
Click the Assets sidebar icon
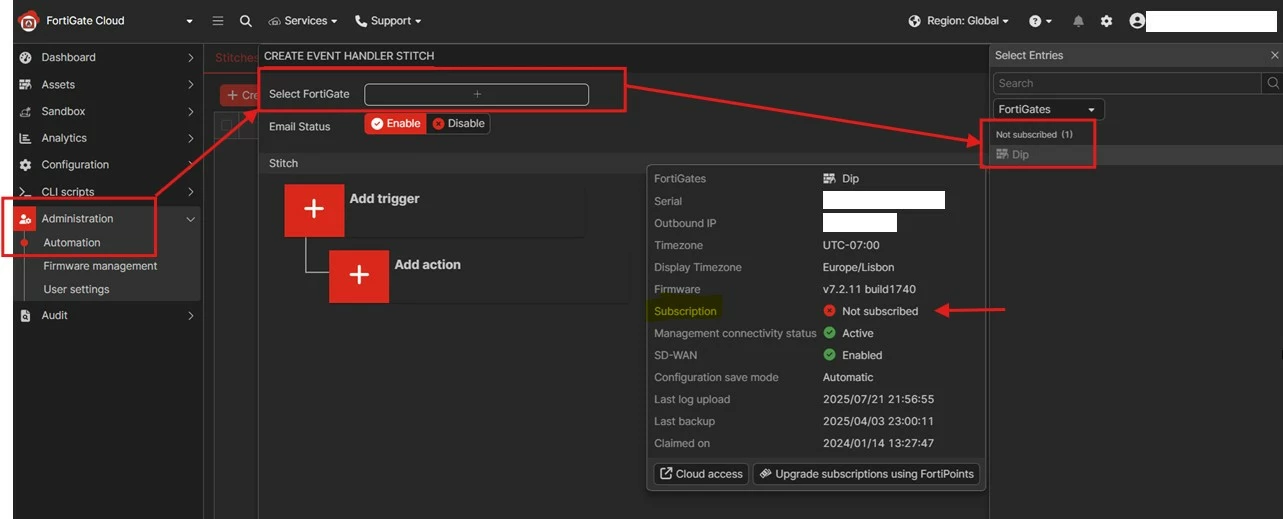[26, 85]
